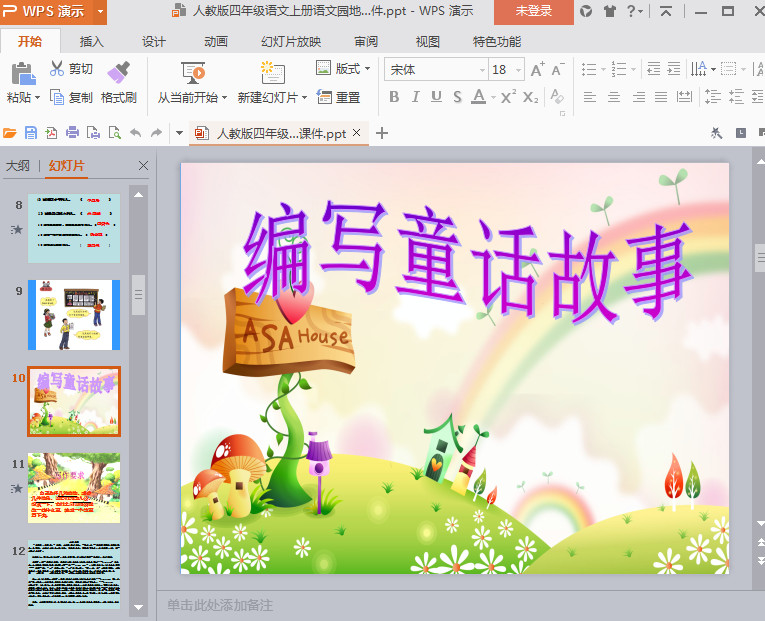765x621 pixels.
Task: Select slide 9 thumbnail
Action: tap(74, 315)
